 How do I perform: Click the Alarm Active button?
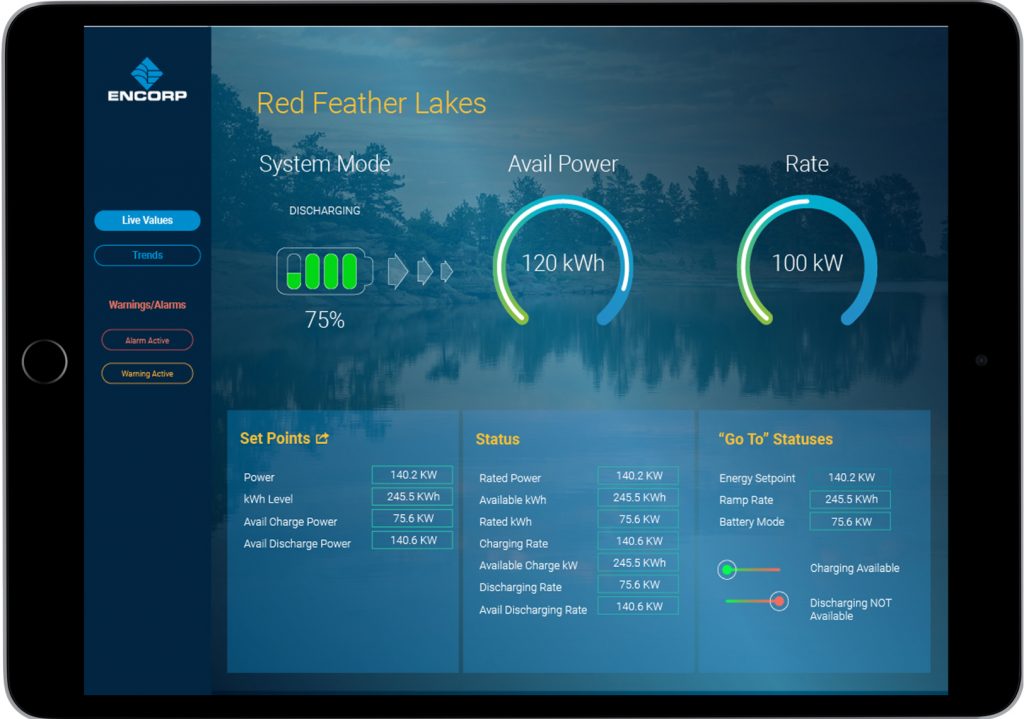pyautogui.click(x=147, y=341)
